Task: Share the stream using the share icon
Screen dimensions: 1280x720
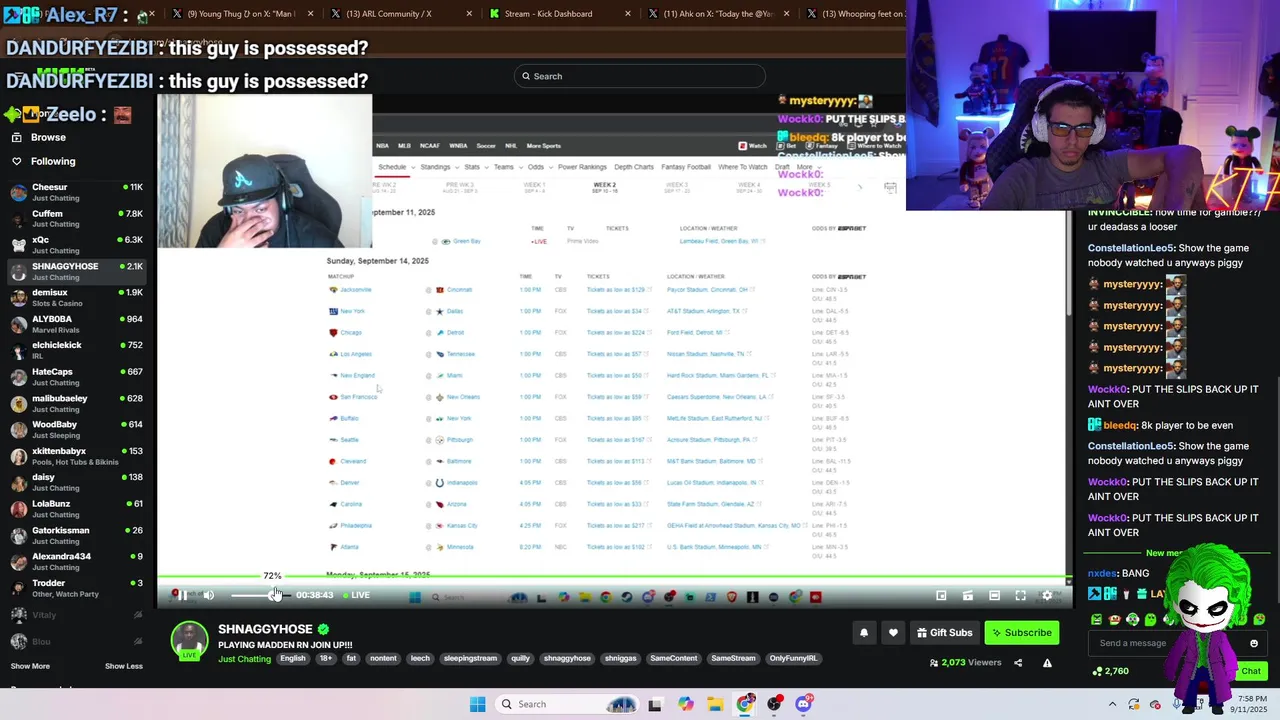Action: coord(1018,662)
